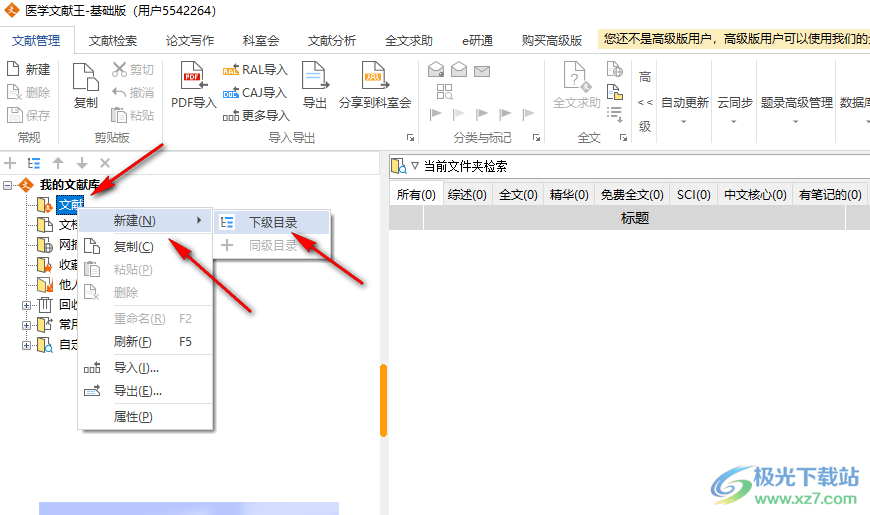Screen dimensions: 870x515
Task: Open the 自动更新 dropdown
Action: click(684, 110)
